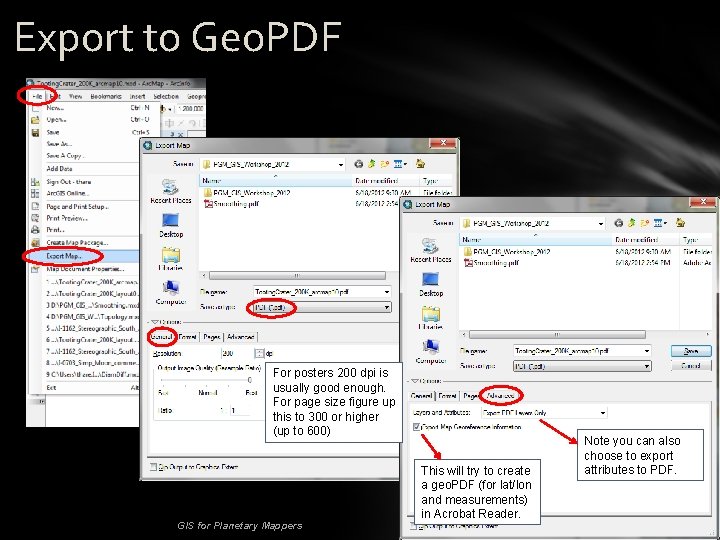Open the Views menu icon in behind Export dialog
Screen dimensions: 720x540
(400, 164)
